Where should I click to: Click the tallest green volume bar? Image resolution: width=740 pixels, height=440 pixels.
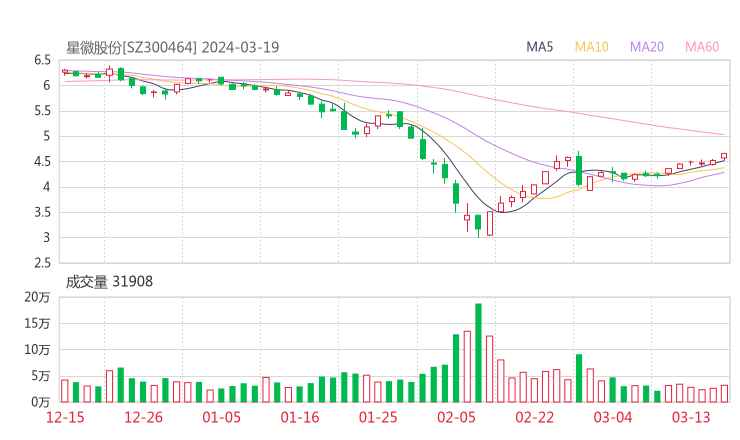(478, 353)
